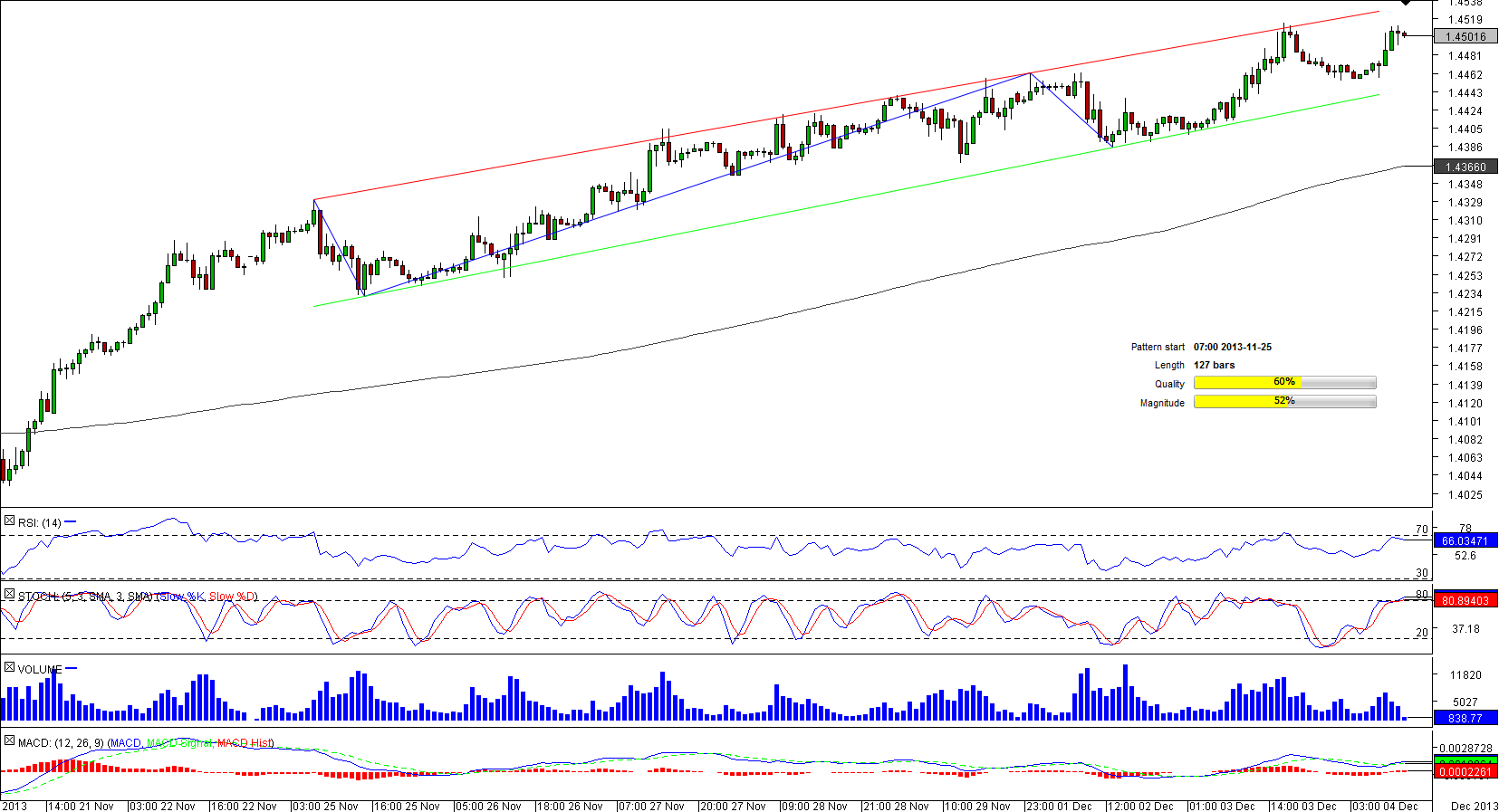Click the 10:00 29 Nov time label

coord(978,807)
